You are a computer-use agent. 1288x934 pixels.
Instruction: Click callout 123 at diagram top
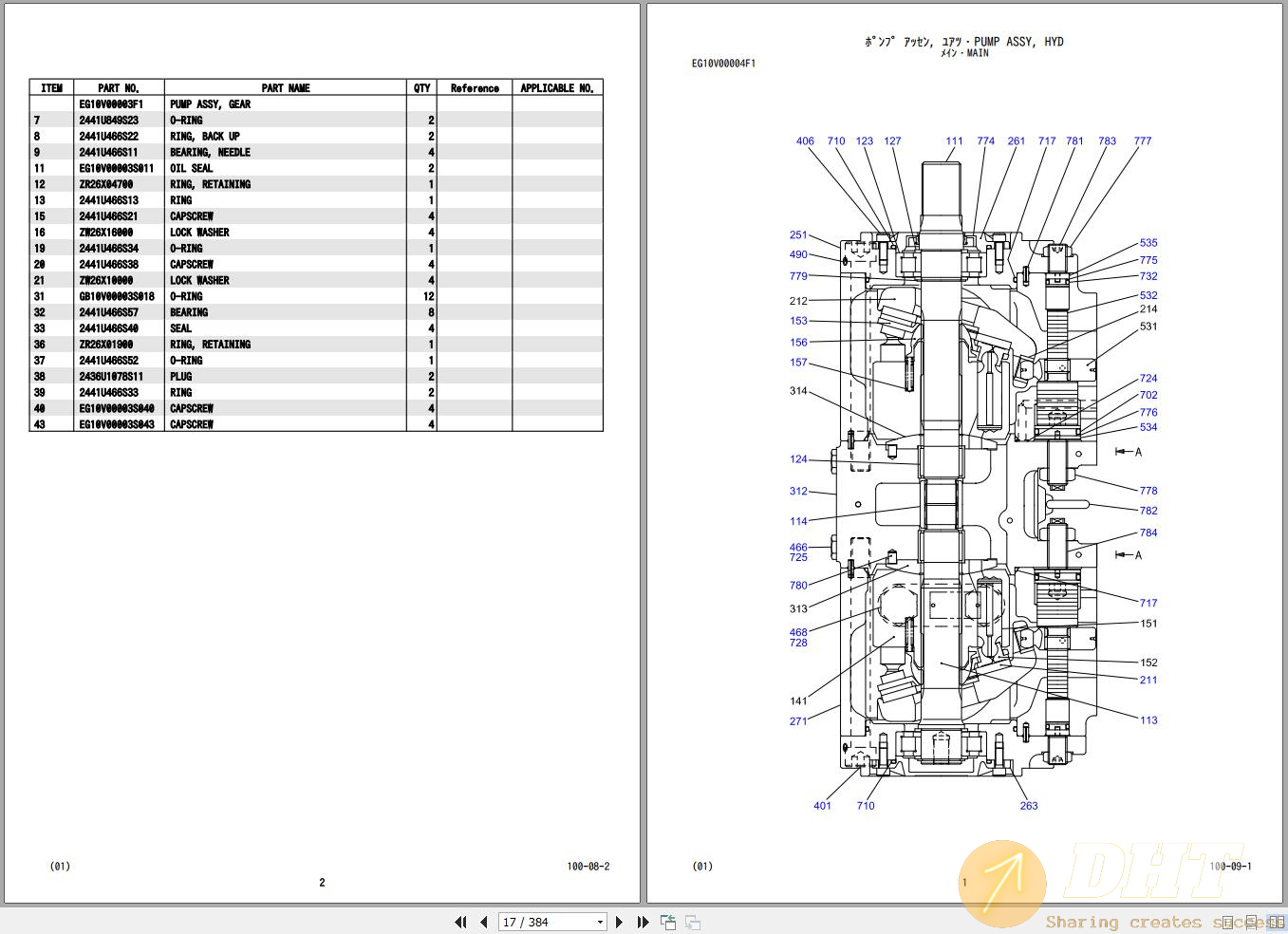(864, 140)
